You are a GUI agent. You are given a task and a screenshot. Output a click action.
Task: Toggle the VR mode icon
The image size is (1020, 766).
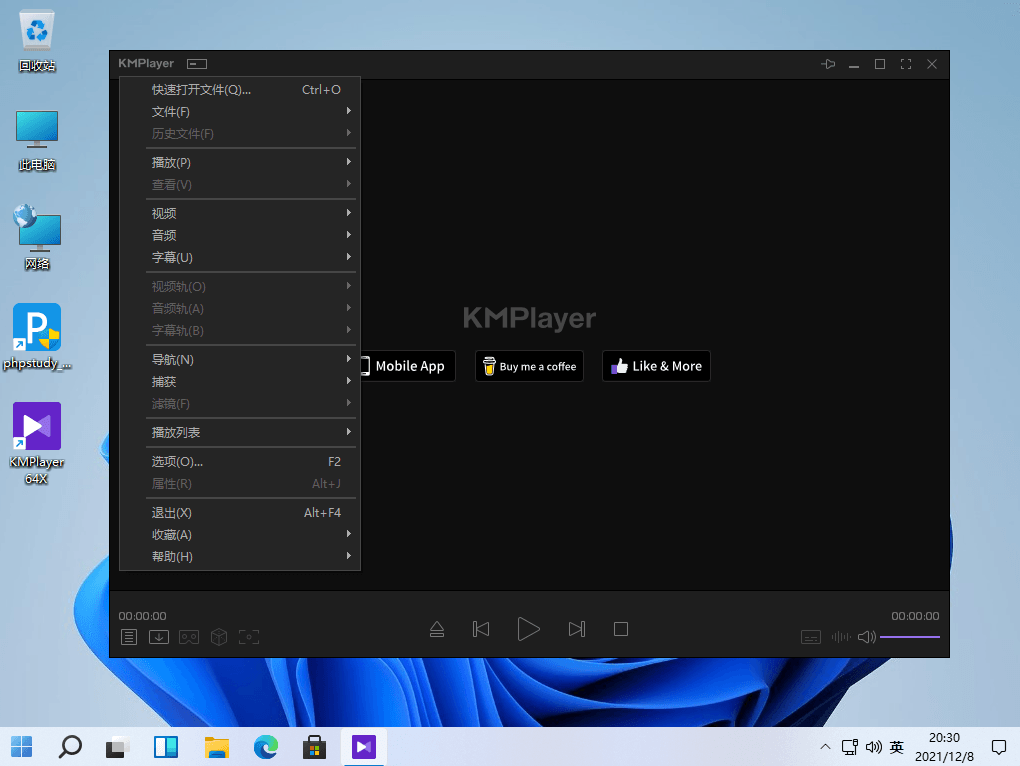(189, 637)
